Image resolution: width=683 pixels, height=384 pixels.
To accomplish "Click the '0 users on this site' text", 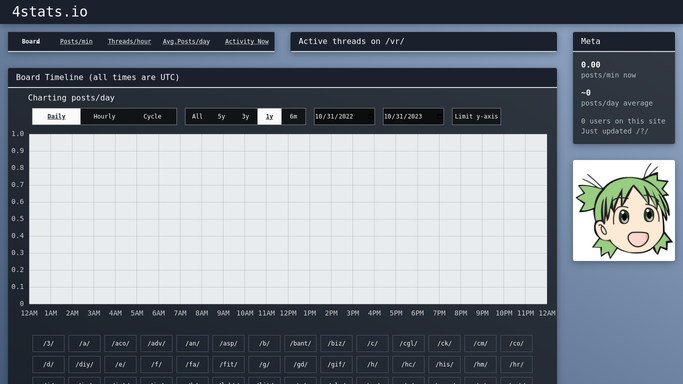I will click(x=623, y=121).
